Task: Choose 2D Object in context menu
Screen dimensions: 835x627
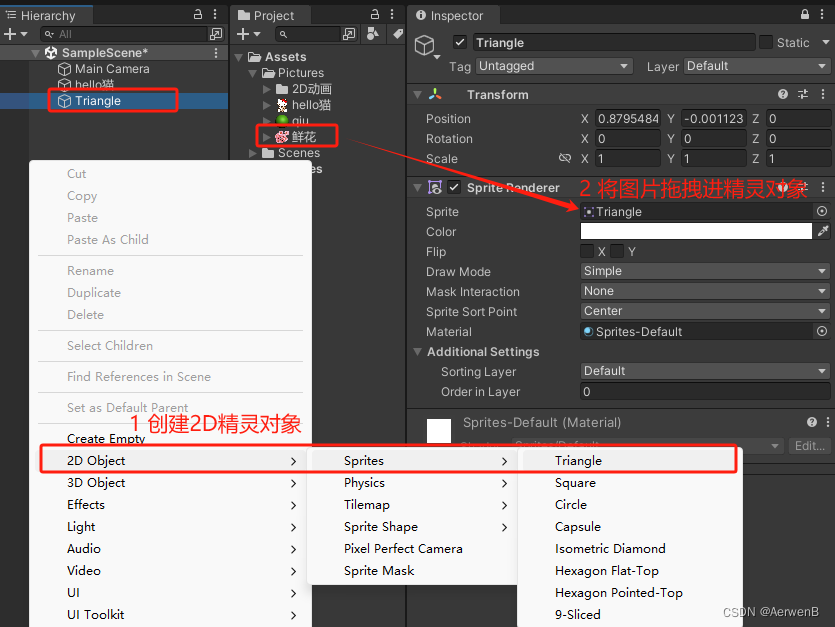Action: [171, 461]
